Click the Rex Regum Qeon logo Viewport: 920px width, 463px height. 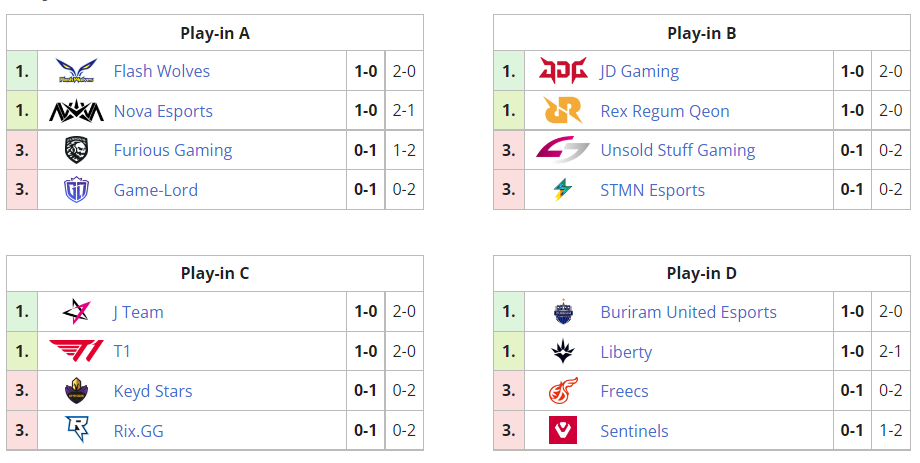pyautogui.click(x=563, y=111)
